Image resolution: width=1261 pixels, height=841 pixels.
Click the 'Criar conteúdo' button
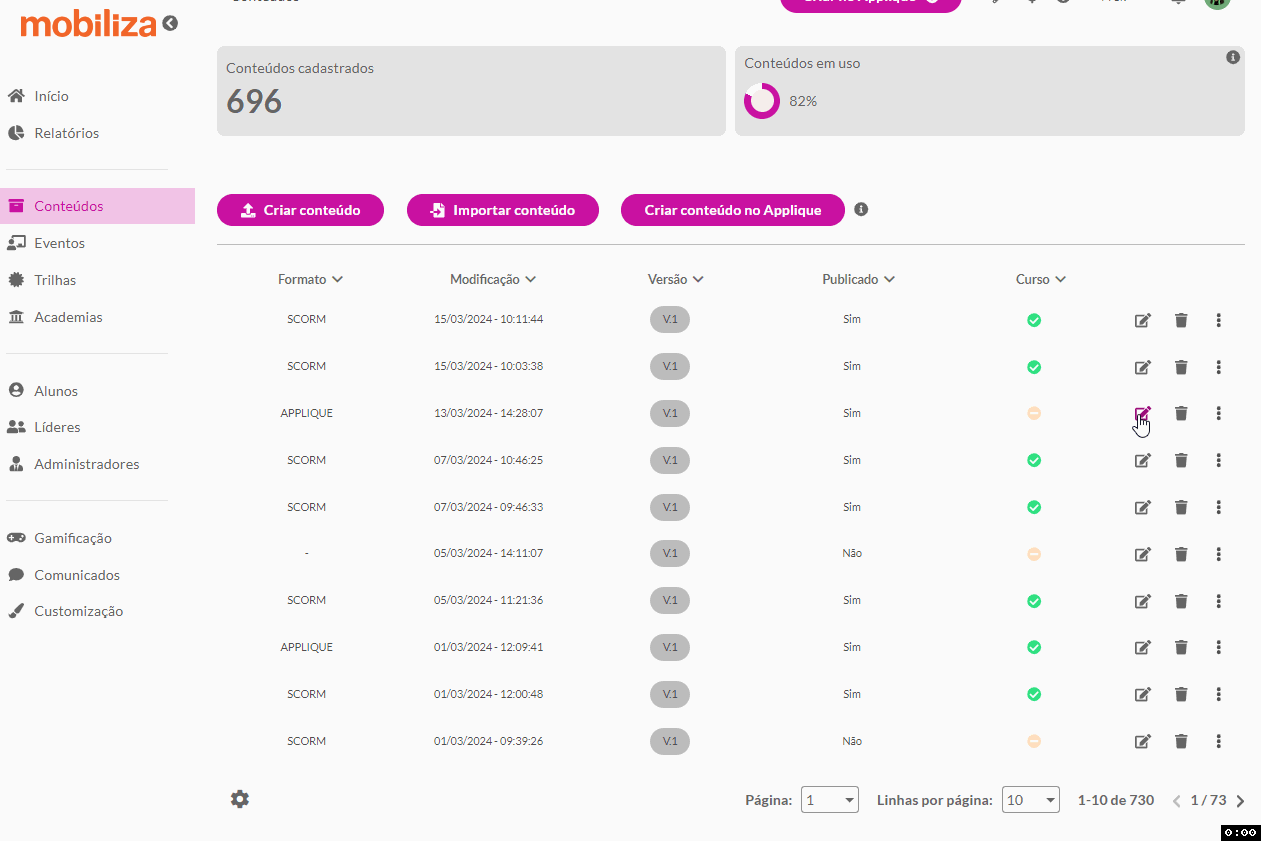300,210
